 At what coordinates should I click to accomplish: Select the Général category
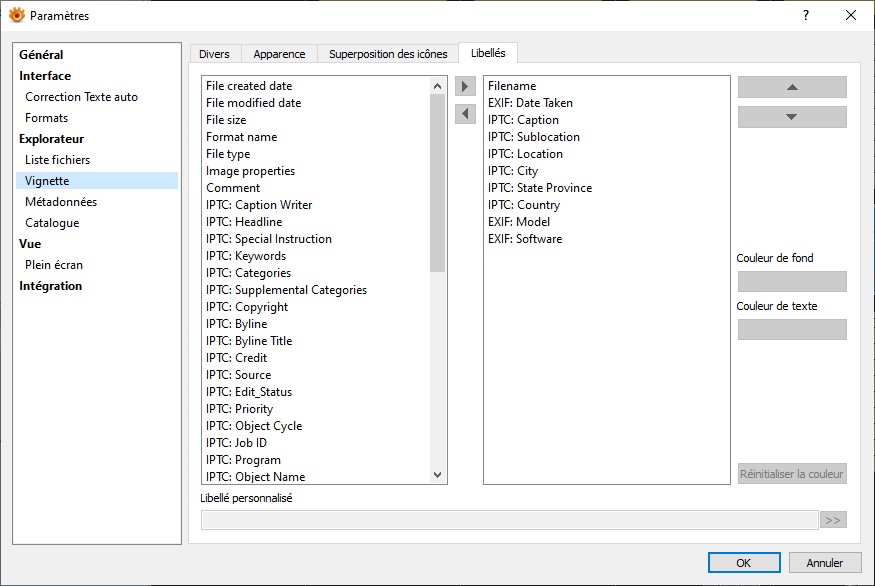coord(41,55)
